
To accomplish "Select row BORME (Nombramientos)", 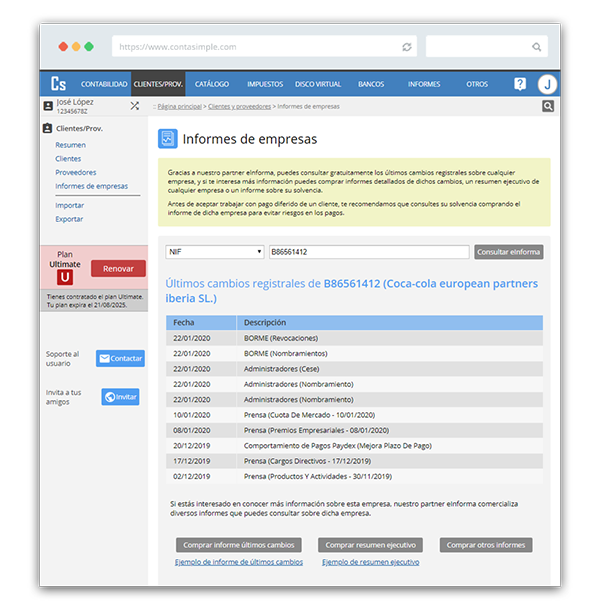I will 355,353.
